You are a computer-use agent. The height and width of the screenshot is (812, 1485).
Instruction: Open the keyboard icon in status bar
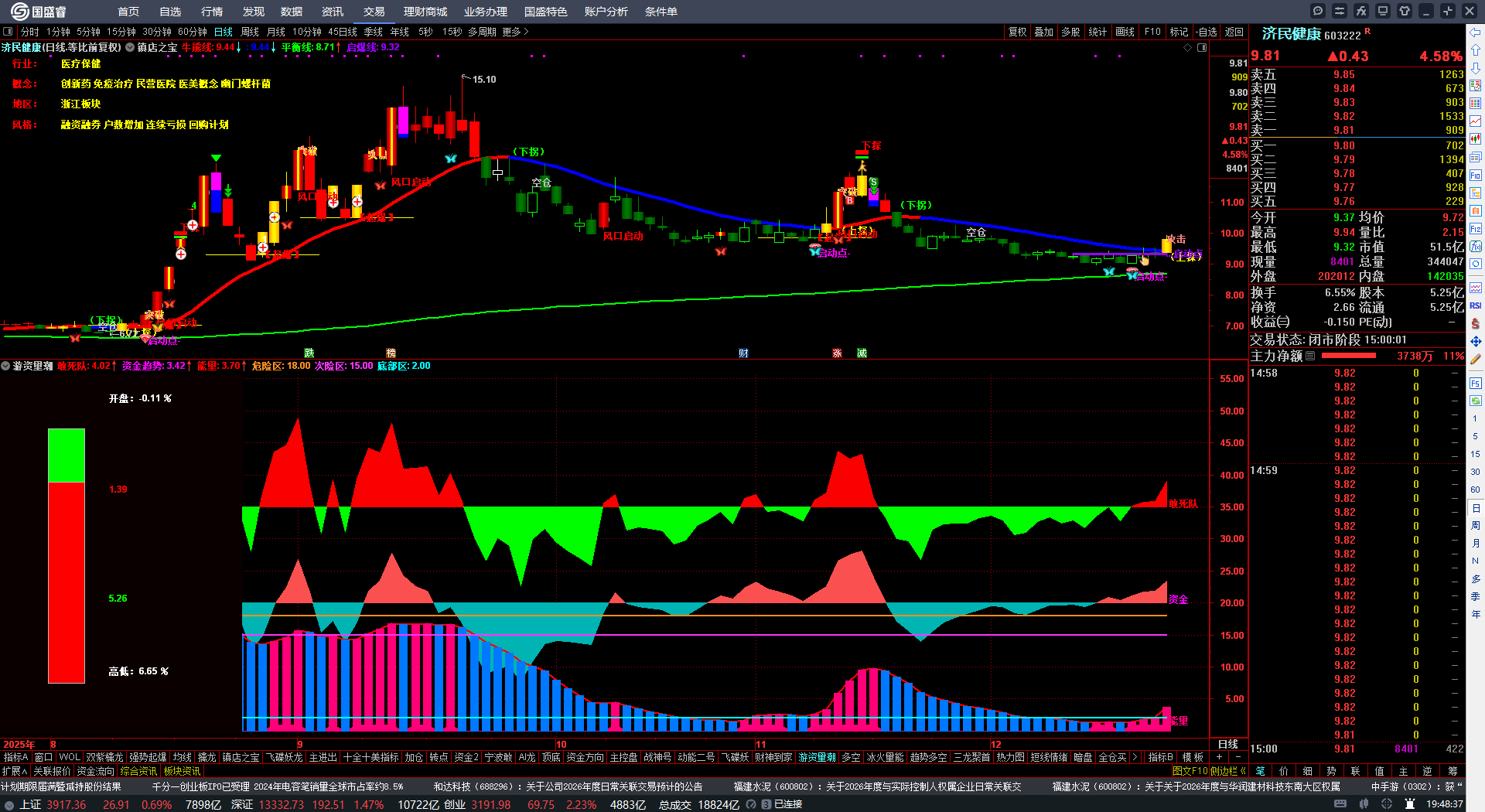coord(1340,804)
